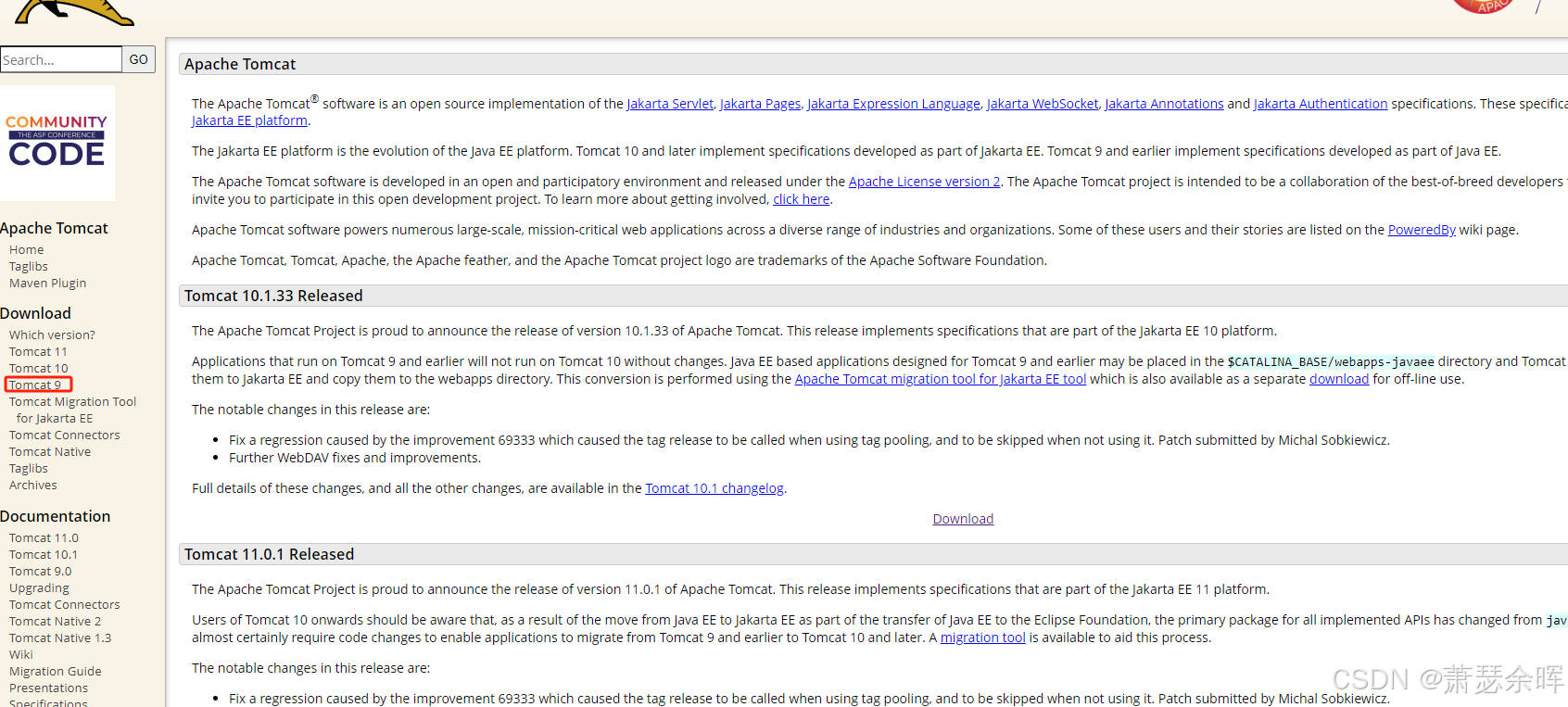Open Tomcat 9 download link
This screenshot has width=1568, height=707.
(35, 385)
